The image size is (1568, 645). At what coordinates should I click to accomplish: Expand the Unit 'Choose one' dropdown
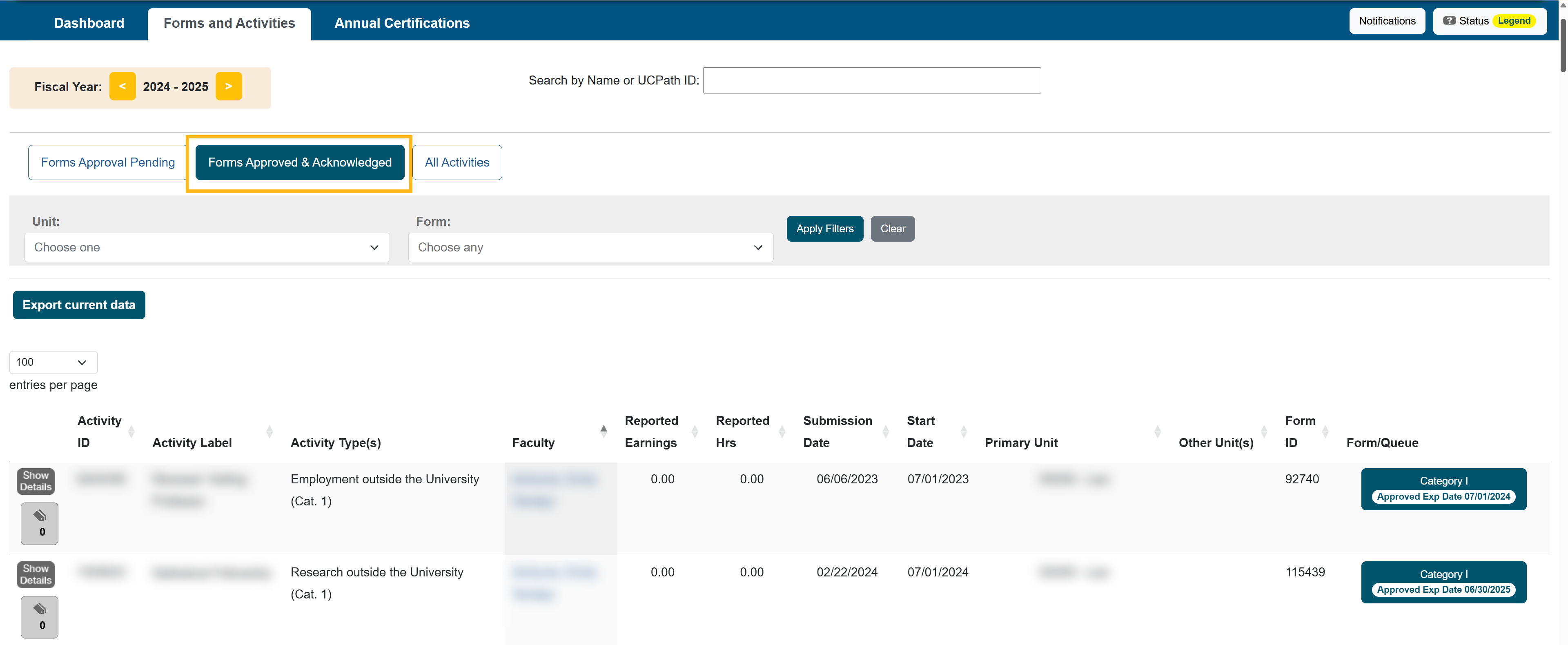pyautogui.click(x=207, y=248)
